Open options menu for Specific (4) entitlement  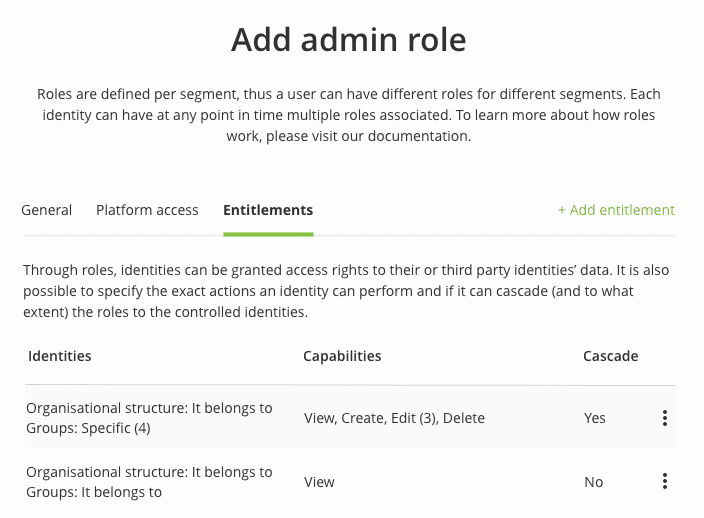click(664, 418)
